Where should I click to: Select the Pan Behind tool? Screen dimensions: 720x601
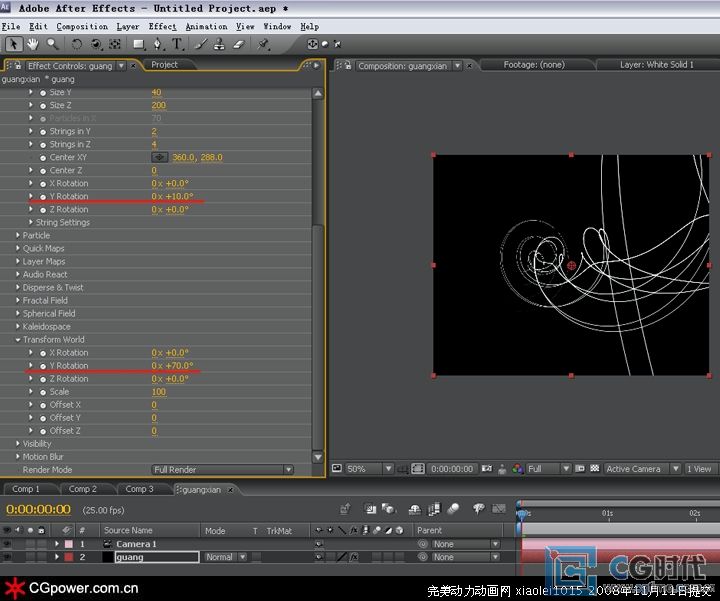click(x=115, y=44)
